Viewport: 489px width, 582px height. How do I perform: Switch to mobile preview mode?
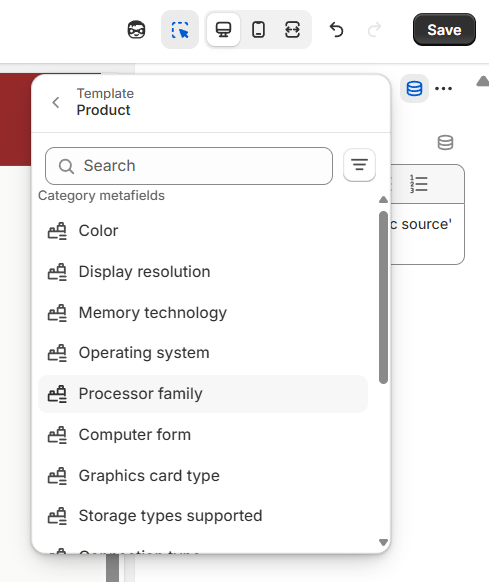pyautogui.click(x=258, y=30)
